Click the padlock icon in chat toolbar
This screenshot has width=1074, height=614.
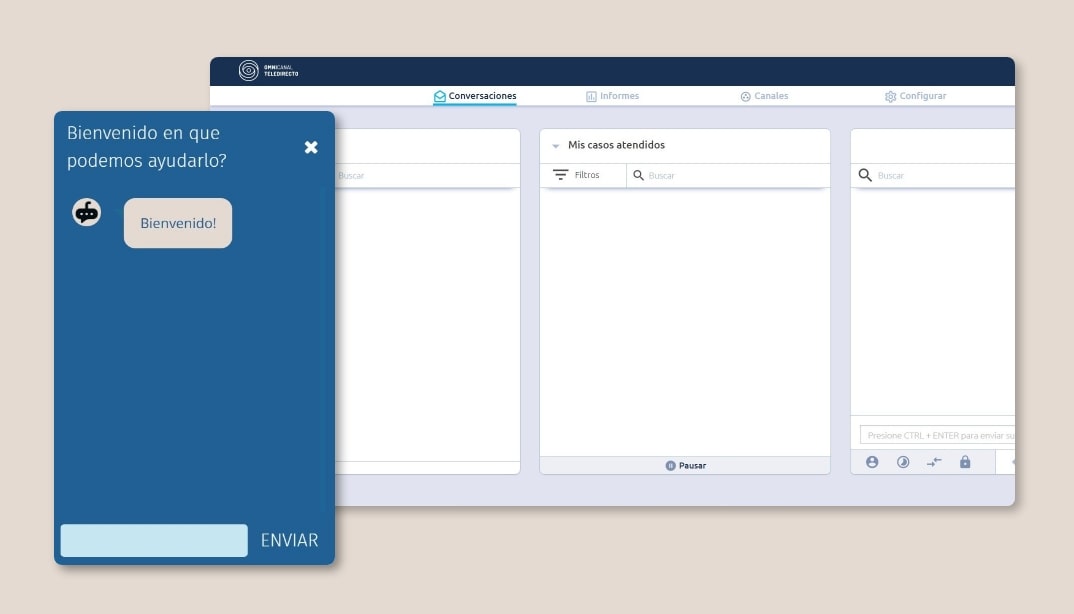(x=965, y=462)
